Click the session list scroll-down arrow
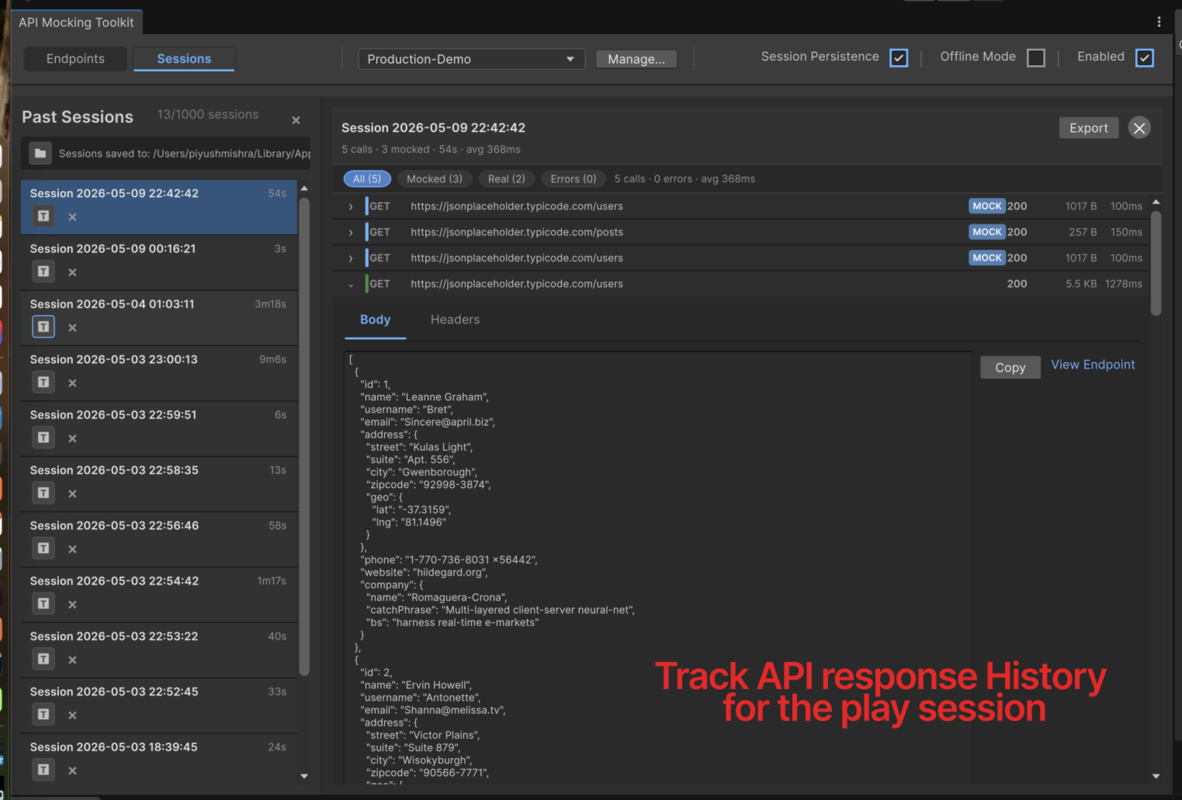1182x800 pixels. 305,776
